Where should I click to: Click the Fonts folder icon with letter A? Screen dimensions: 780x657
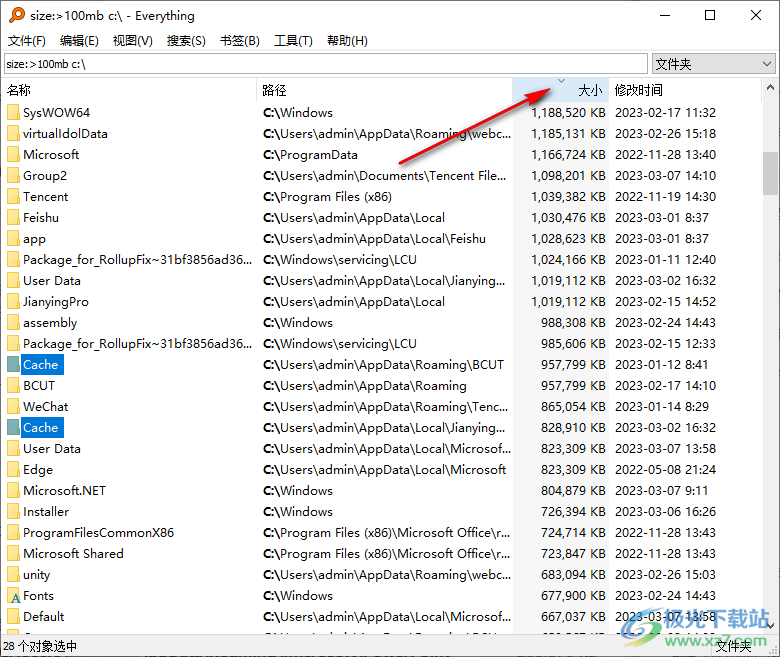[13, 595]
